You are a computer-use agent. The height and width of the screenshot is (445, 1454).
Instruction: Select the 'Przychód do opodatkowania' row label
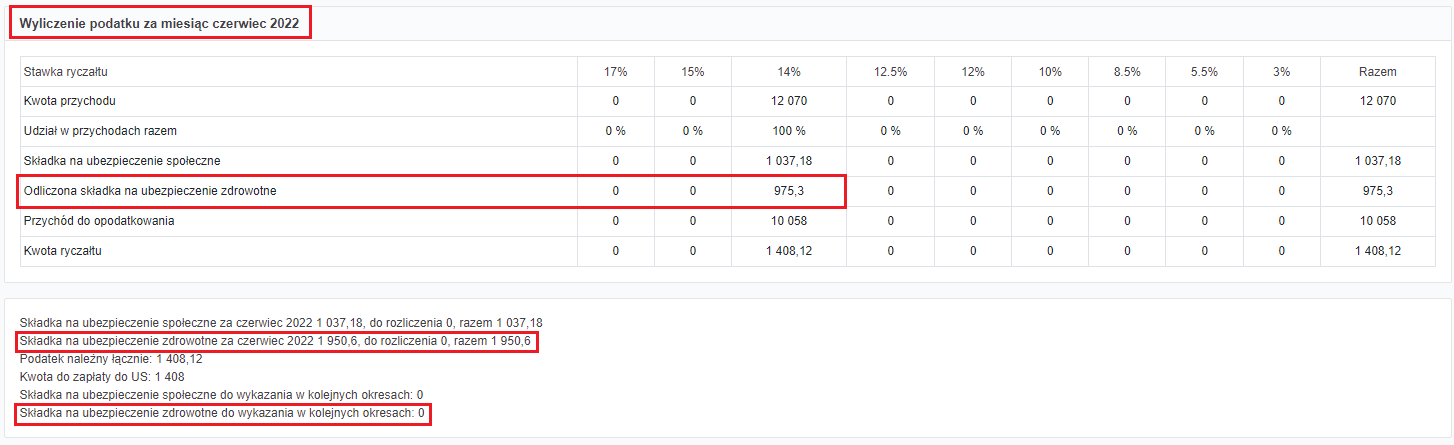click(x=99, y=221)
